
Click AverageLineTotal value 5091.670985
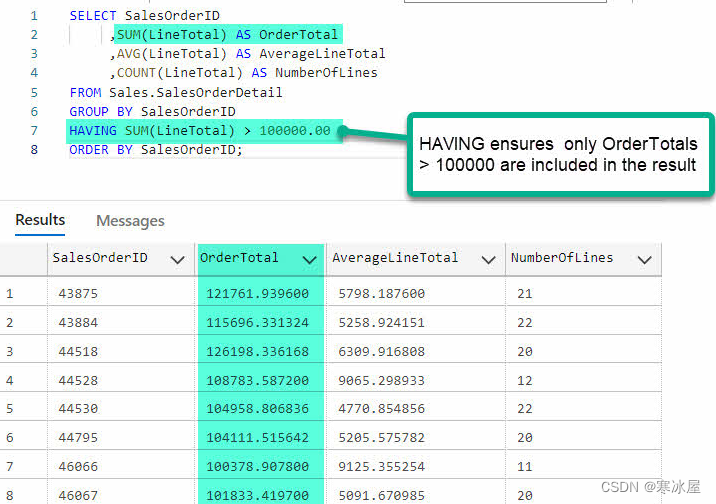(x=382, y=495)
